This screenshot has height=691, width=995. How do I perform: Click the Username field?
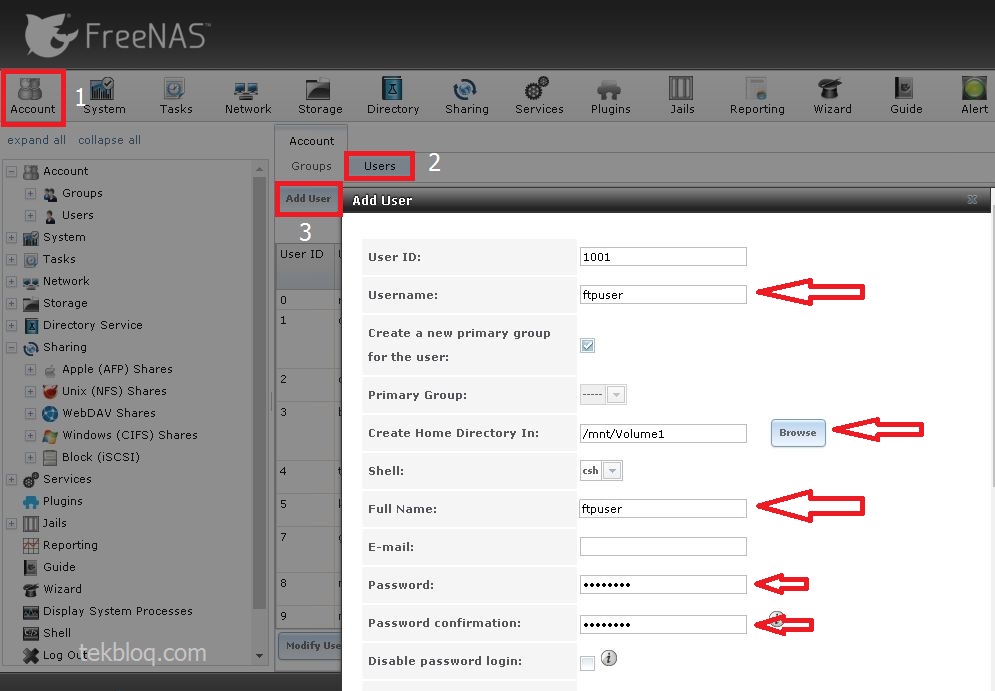663,294
